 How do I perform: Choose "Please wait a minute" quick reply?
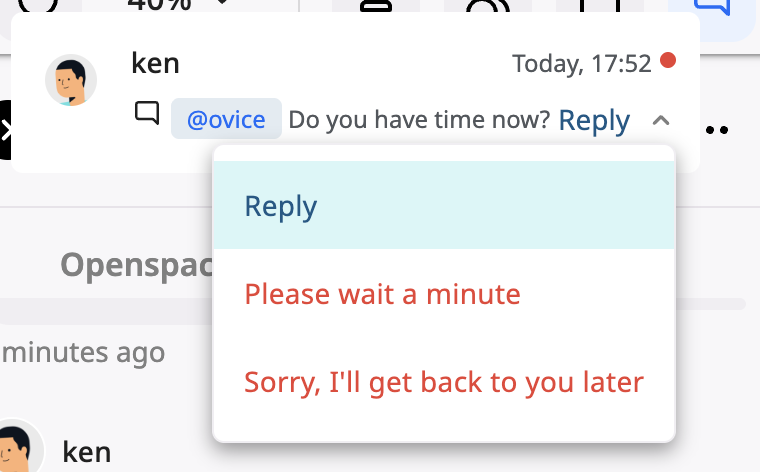(383, 295)
